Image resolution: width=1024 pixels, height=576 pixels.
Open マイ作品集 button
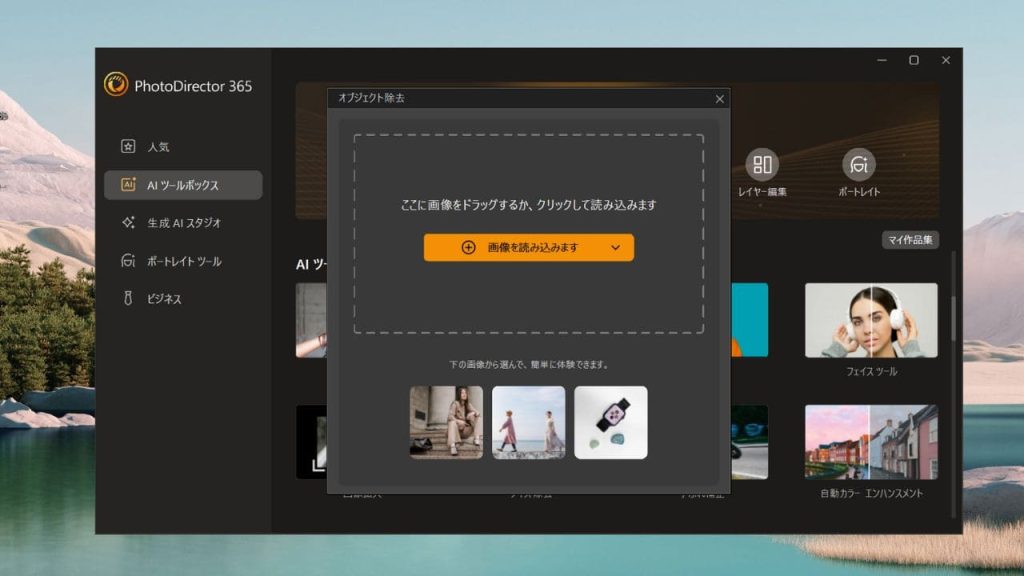pos(909,240)
